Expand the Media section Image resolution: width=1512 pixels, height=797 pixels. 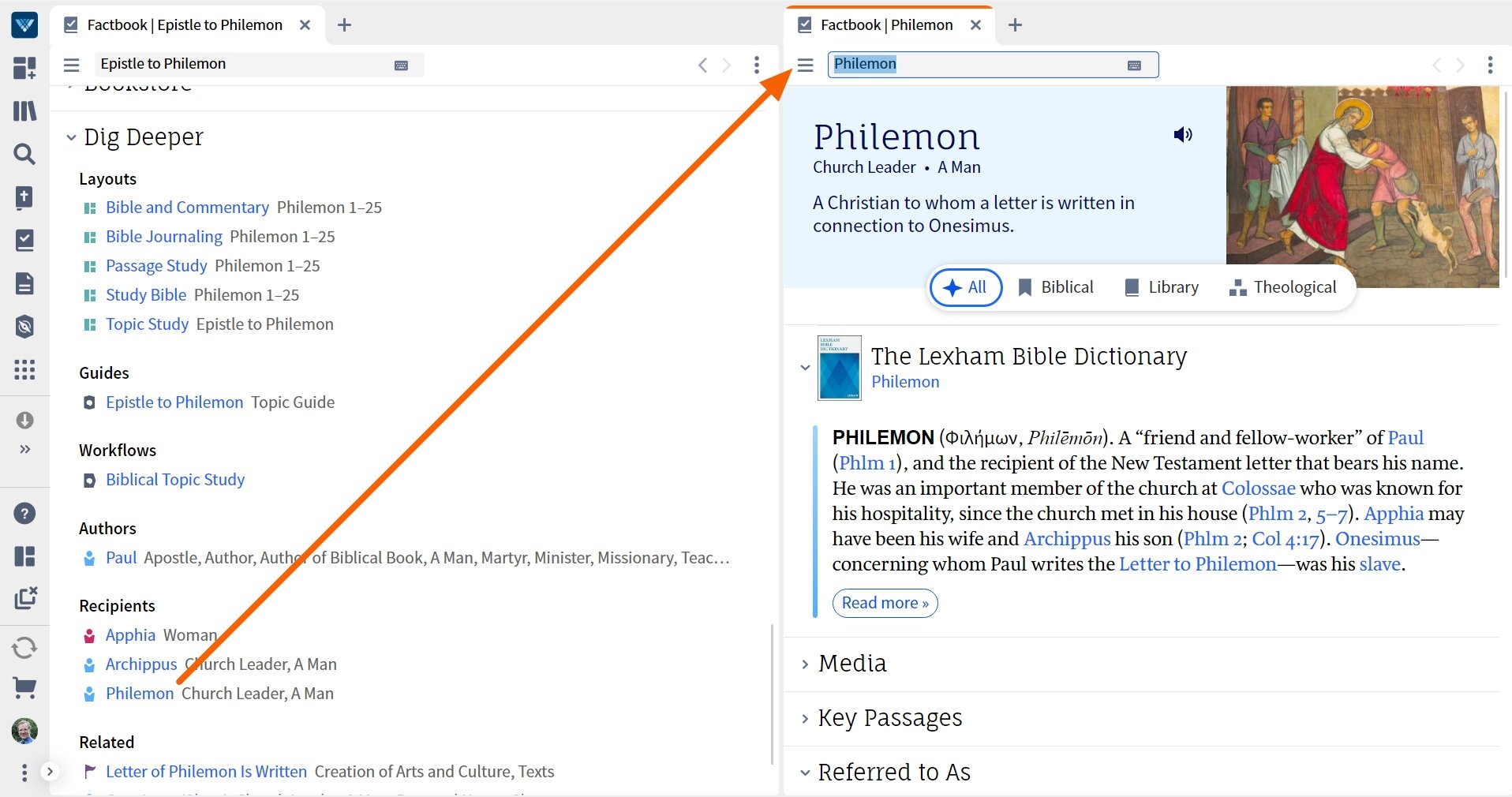pos(805,664)
